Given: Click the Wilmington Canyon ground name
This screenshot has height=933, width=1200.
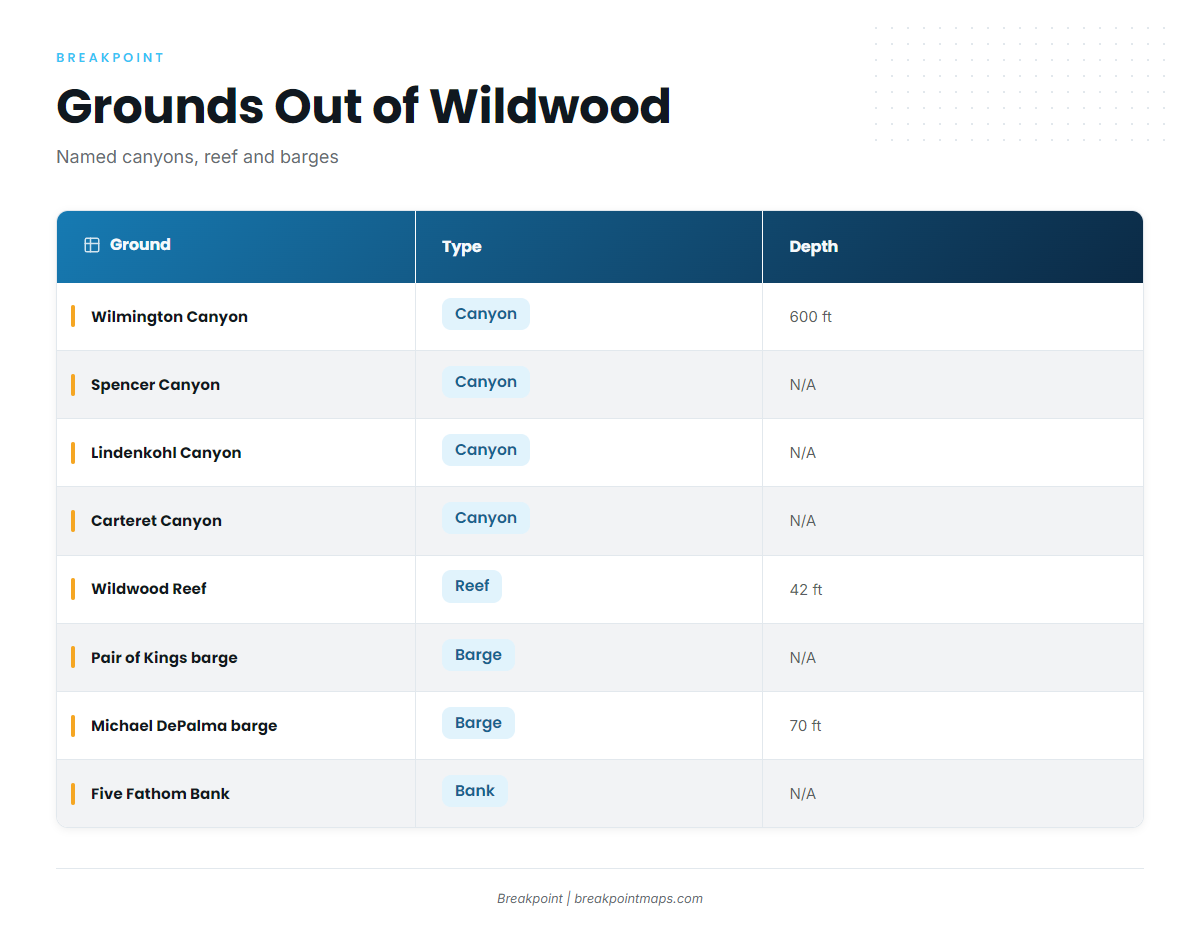Looking at the screenshot, I should pyautogui.click(x=169, y=317).
